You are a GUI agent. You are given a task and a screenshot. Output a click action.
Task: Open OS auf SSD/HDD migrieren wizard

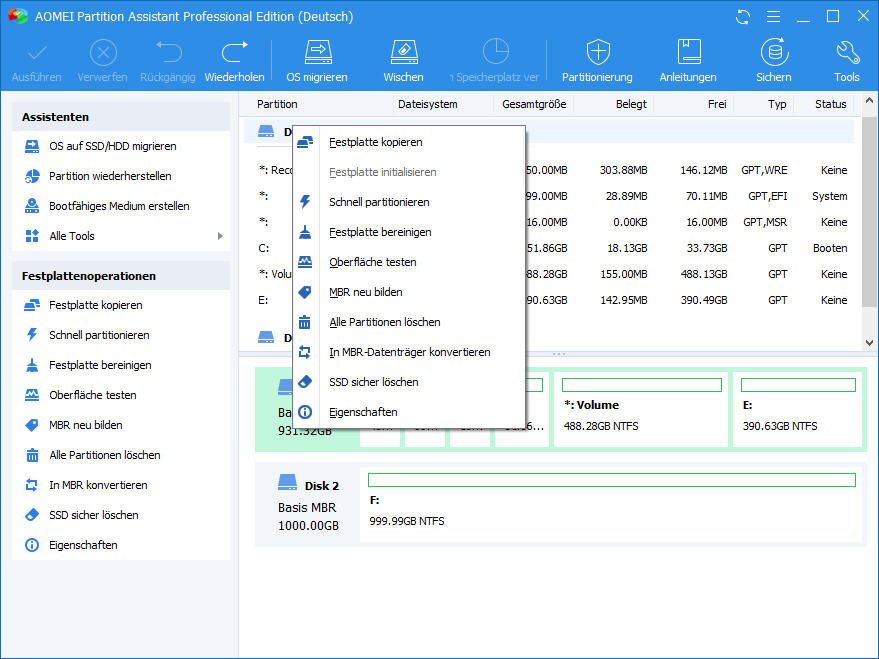112,146
